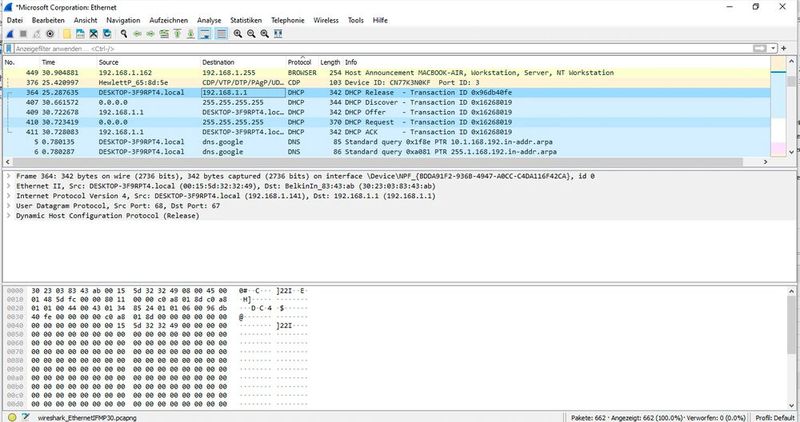Open the display filter bookmark menu
Screen dimensions: 800x422
tap(9, 48)
